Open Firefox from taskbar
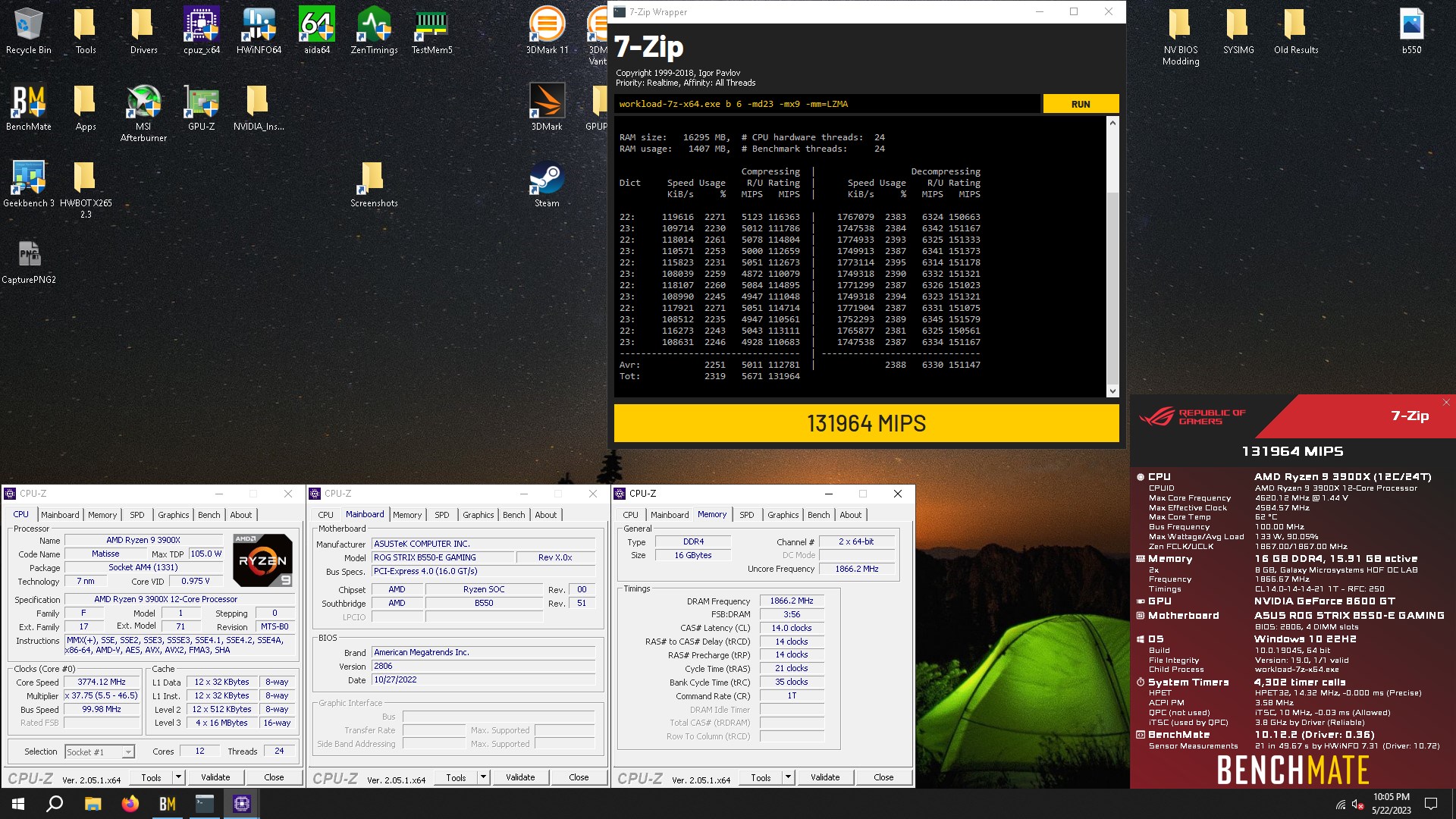This screenshot has height=819, width=1456. tap(130, 804)
